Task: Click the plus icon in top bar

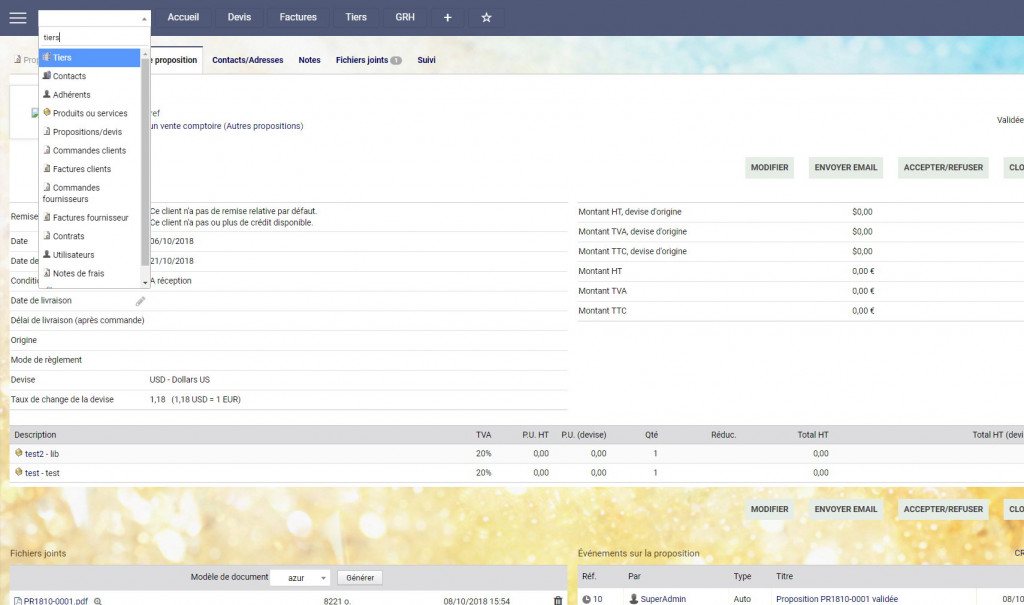Action: 447,17
